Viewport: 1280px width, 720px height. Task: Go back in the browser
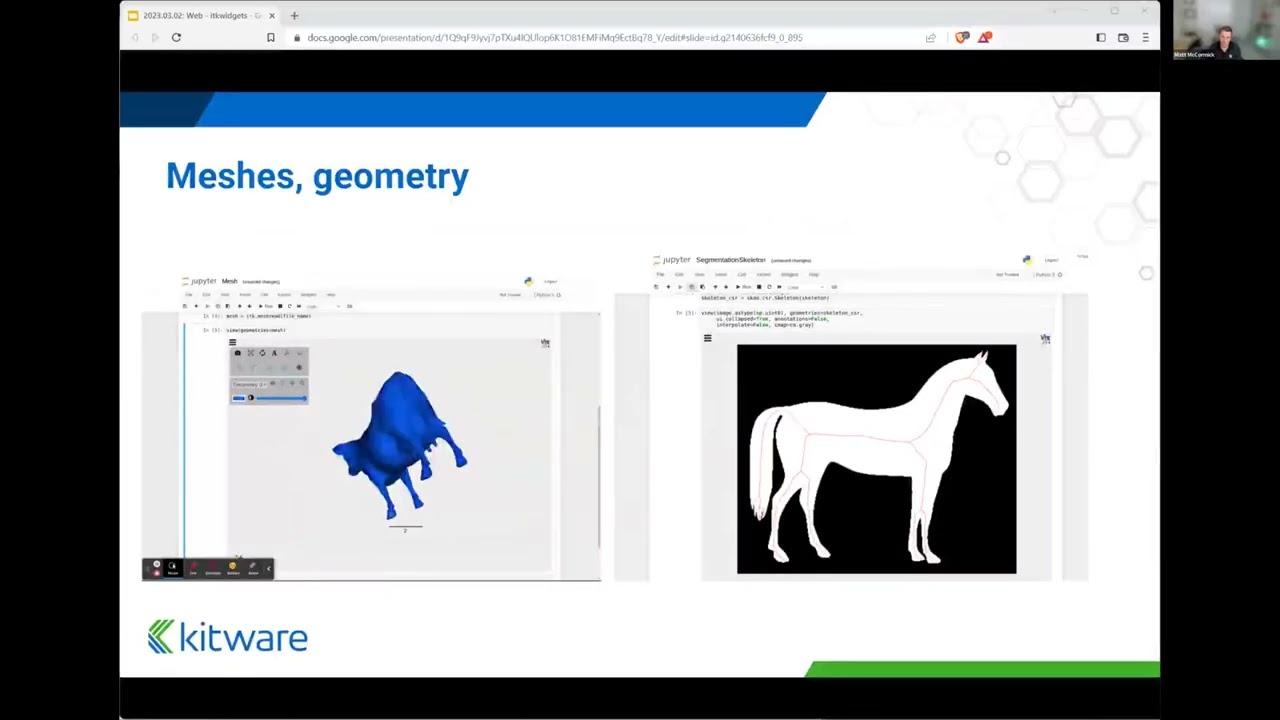click(x=135, y=37)
